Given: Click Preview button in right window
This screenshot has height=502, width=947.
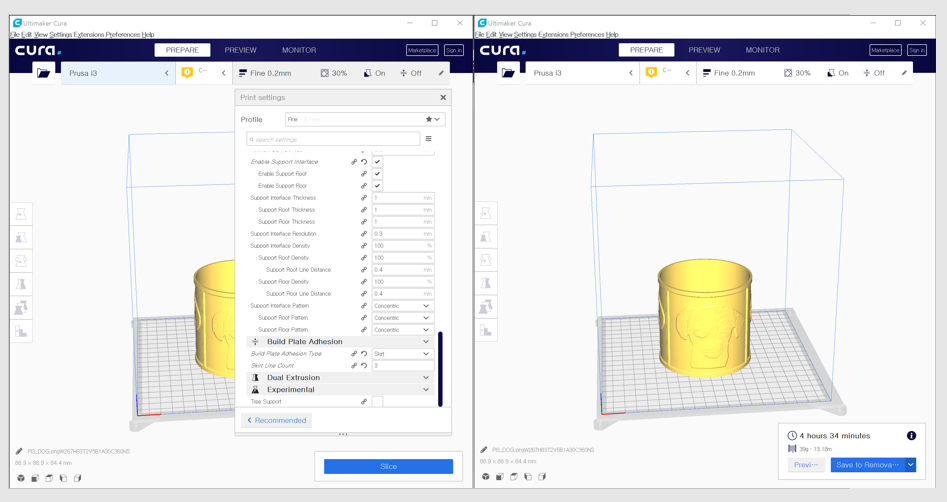Looking at the screenshot, I should click(806, 465).
